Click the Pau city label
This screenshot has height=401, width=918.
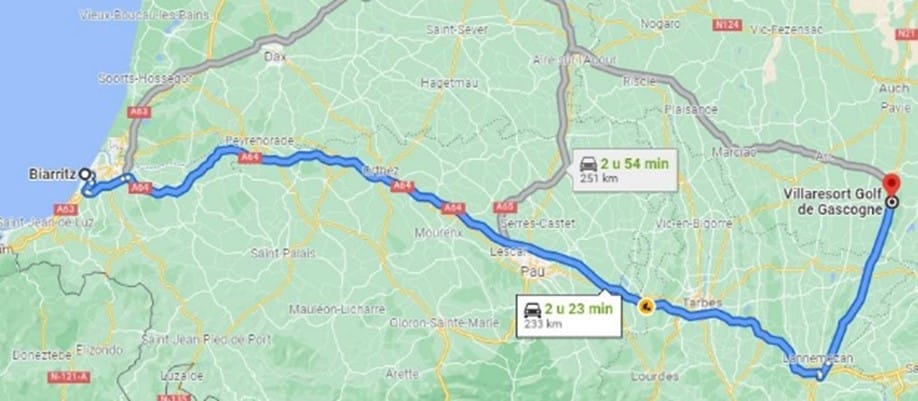click(x=533, y=272)
